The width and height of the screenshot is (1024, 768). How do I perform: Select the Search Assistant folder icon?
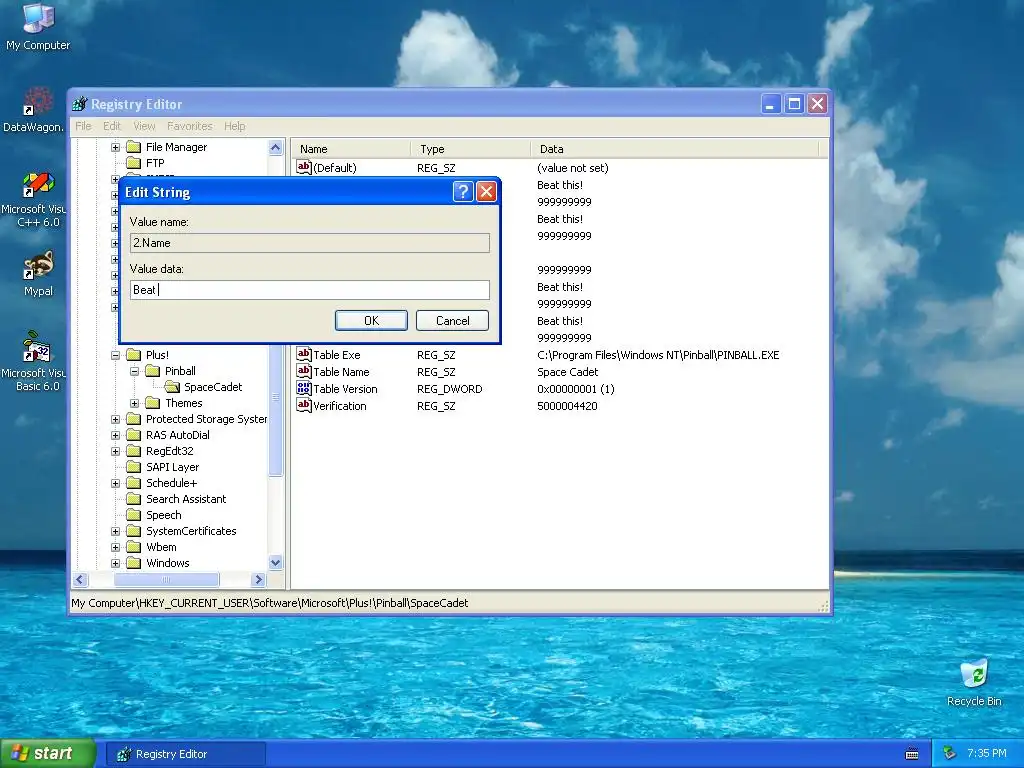click(x=133, y=499)
